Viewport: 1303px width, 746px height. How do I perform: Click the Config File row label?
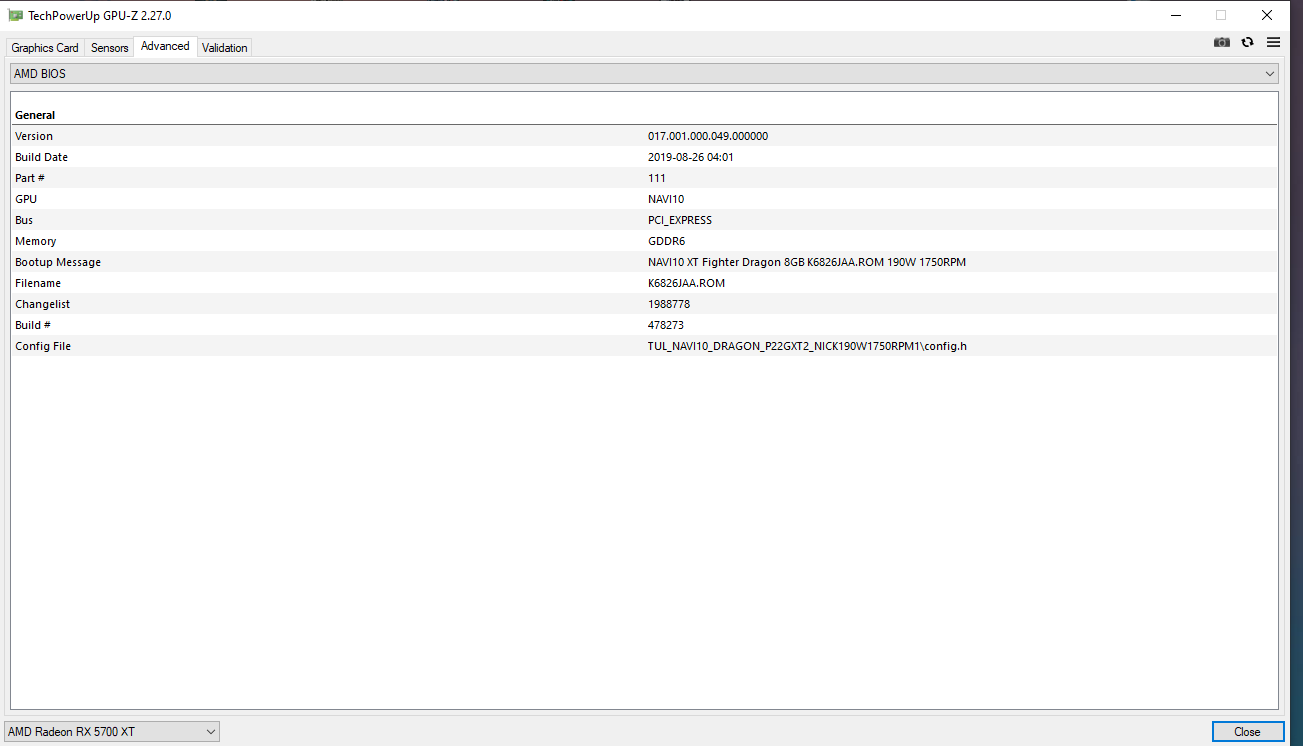pyautogui.click(x=43, y=346)
